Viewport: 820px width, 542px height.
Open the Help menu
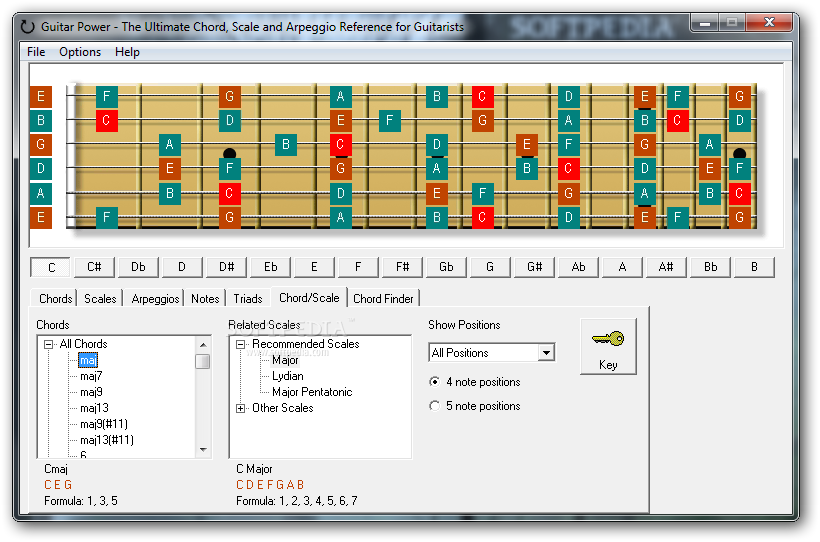127,52
